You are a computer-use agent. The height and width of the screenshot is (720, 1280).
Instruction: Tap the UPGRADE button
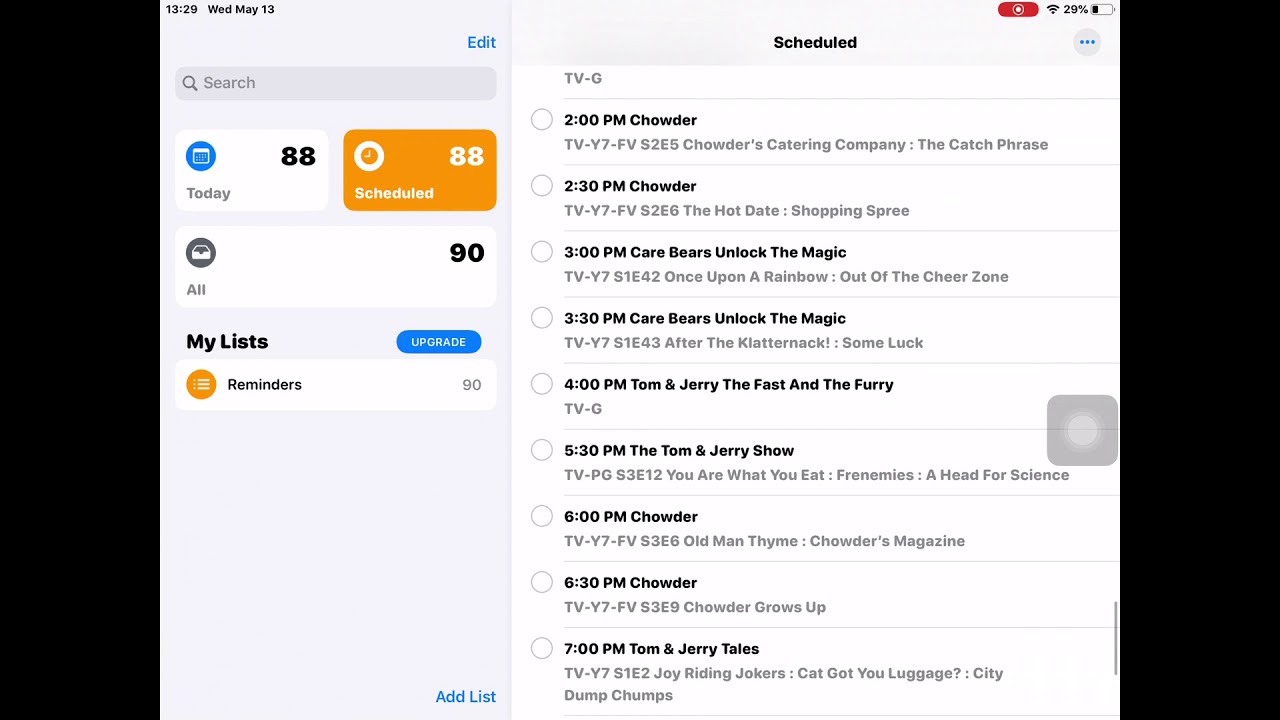[438, 342]
